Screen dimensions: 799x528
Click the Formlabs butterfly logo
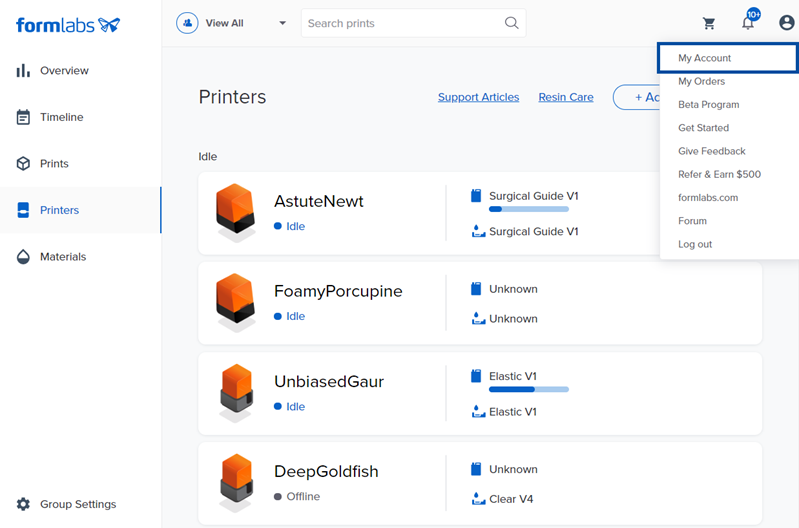(109, 24)
